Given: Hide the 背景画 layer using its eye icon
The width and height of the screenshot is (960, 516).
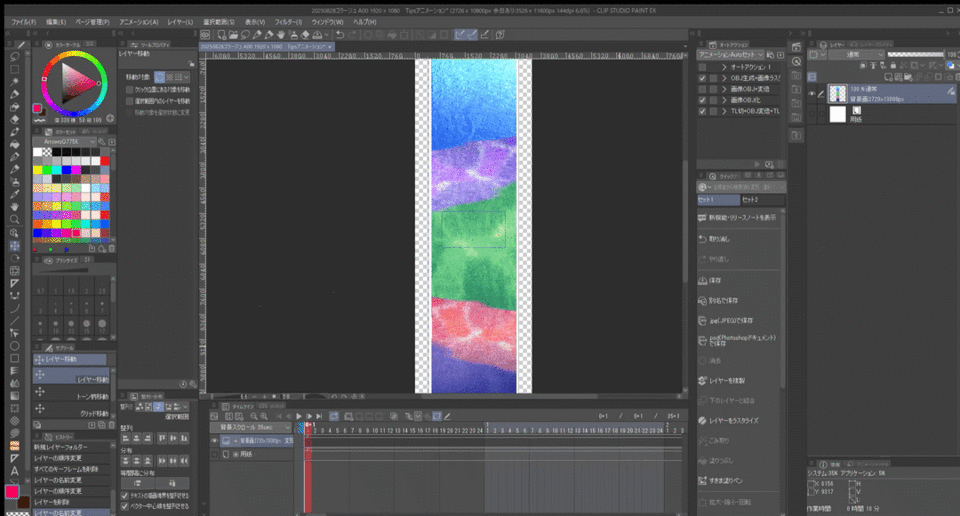Looking at the screenshot, I should [812, 94].
